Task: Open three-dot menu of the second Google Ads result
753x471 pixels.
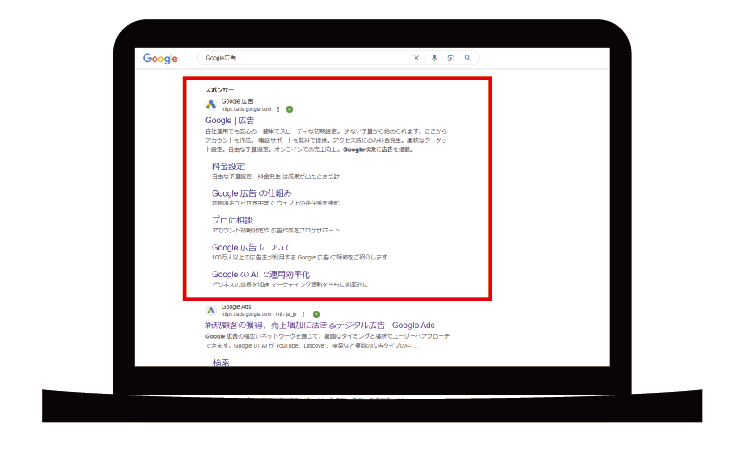Action: [304, 314]
